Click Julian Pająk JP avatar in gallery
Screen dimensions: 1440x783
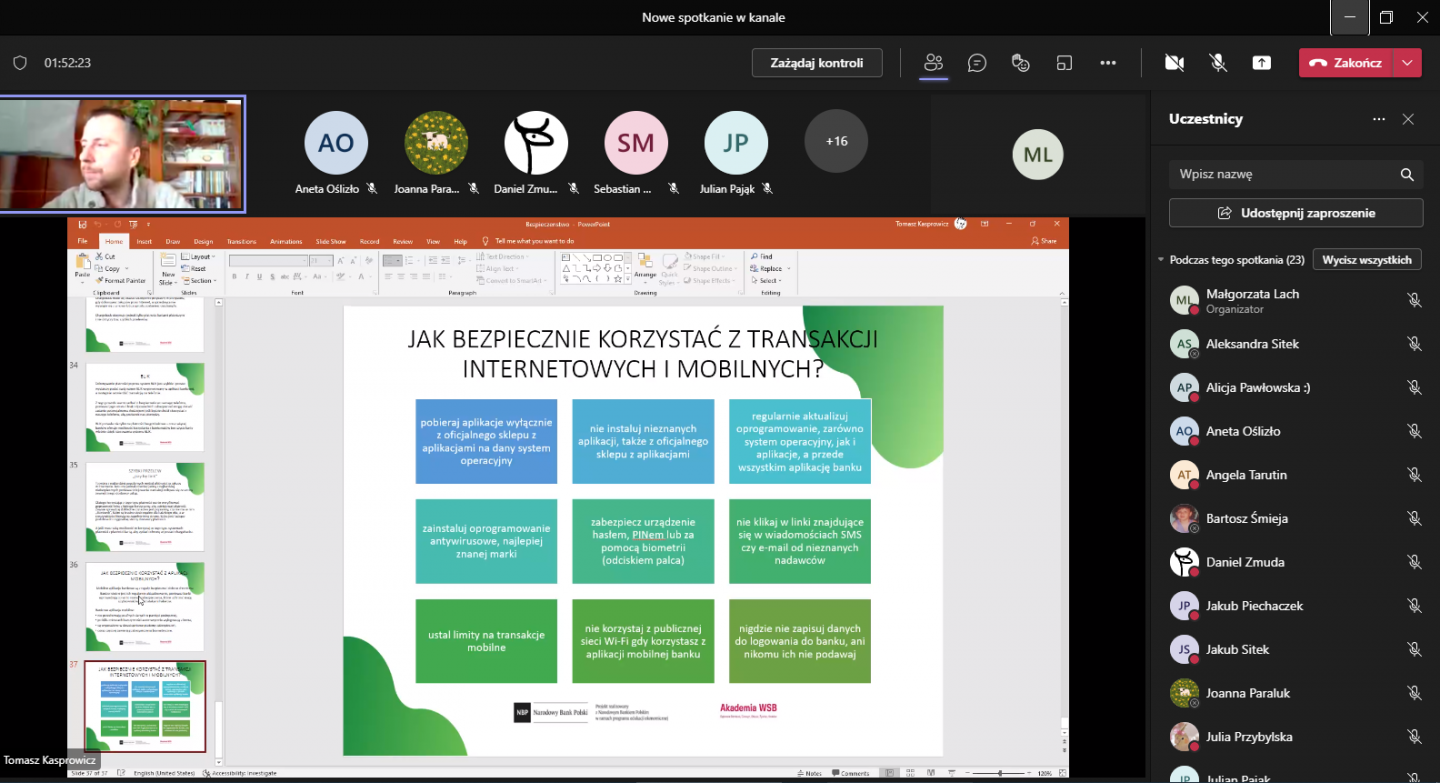(736, 143)
